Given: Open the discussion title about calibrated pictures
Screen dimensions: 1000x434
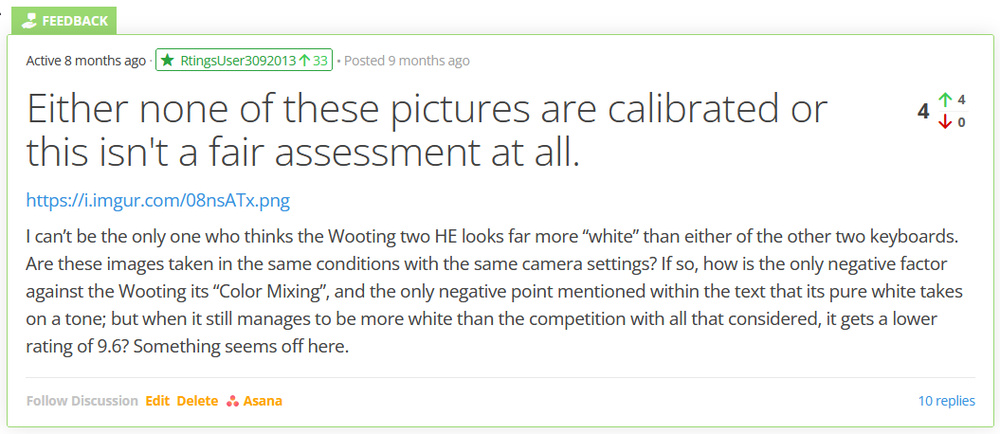Looking at the screenshot, I should [x=427, y=130].
